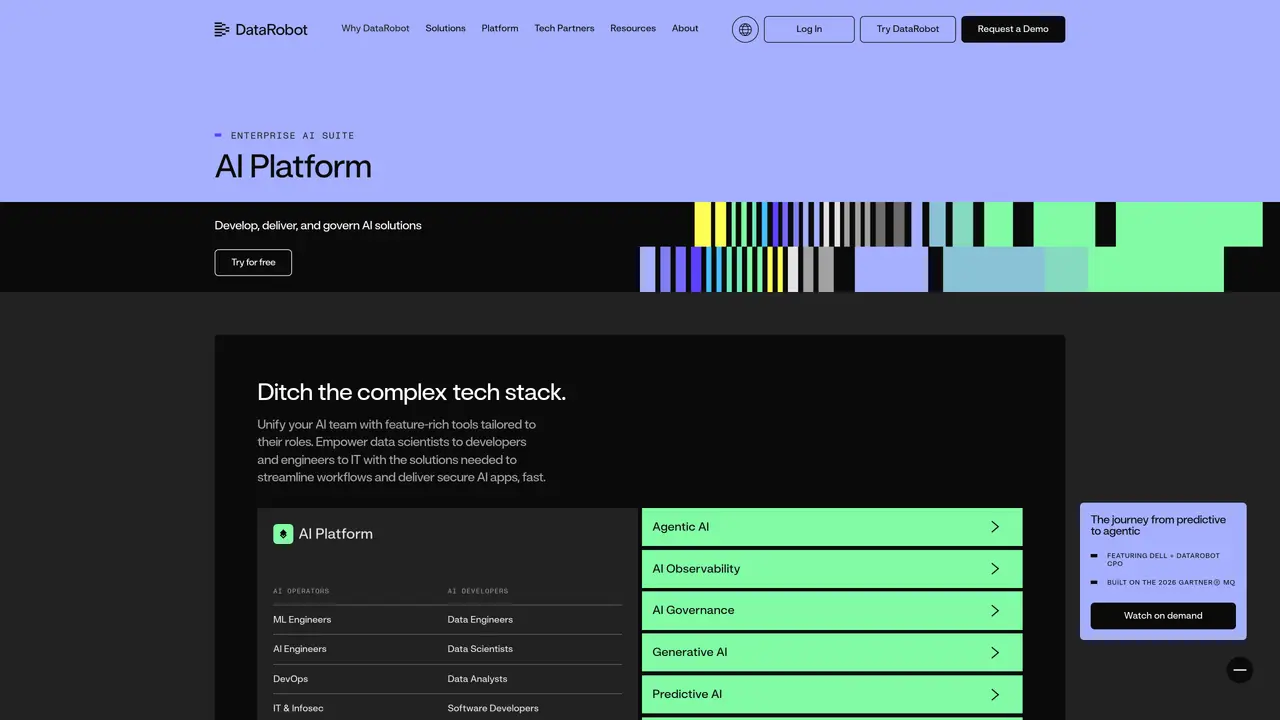The image size is (1280, 720).
Task: Click the Log In button
Action: [x=809, y=29]
